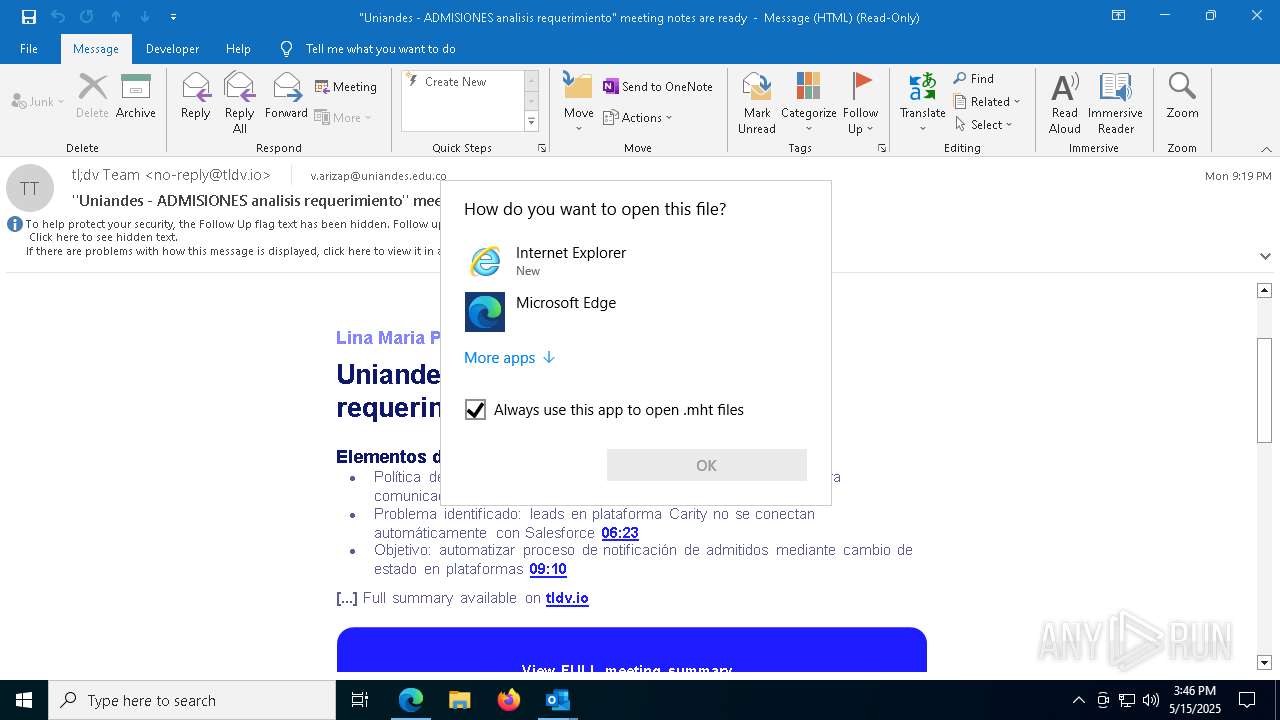Uncheck Always use this app for .mht files
1280x720 pixels.
(475, 410)
